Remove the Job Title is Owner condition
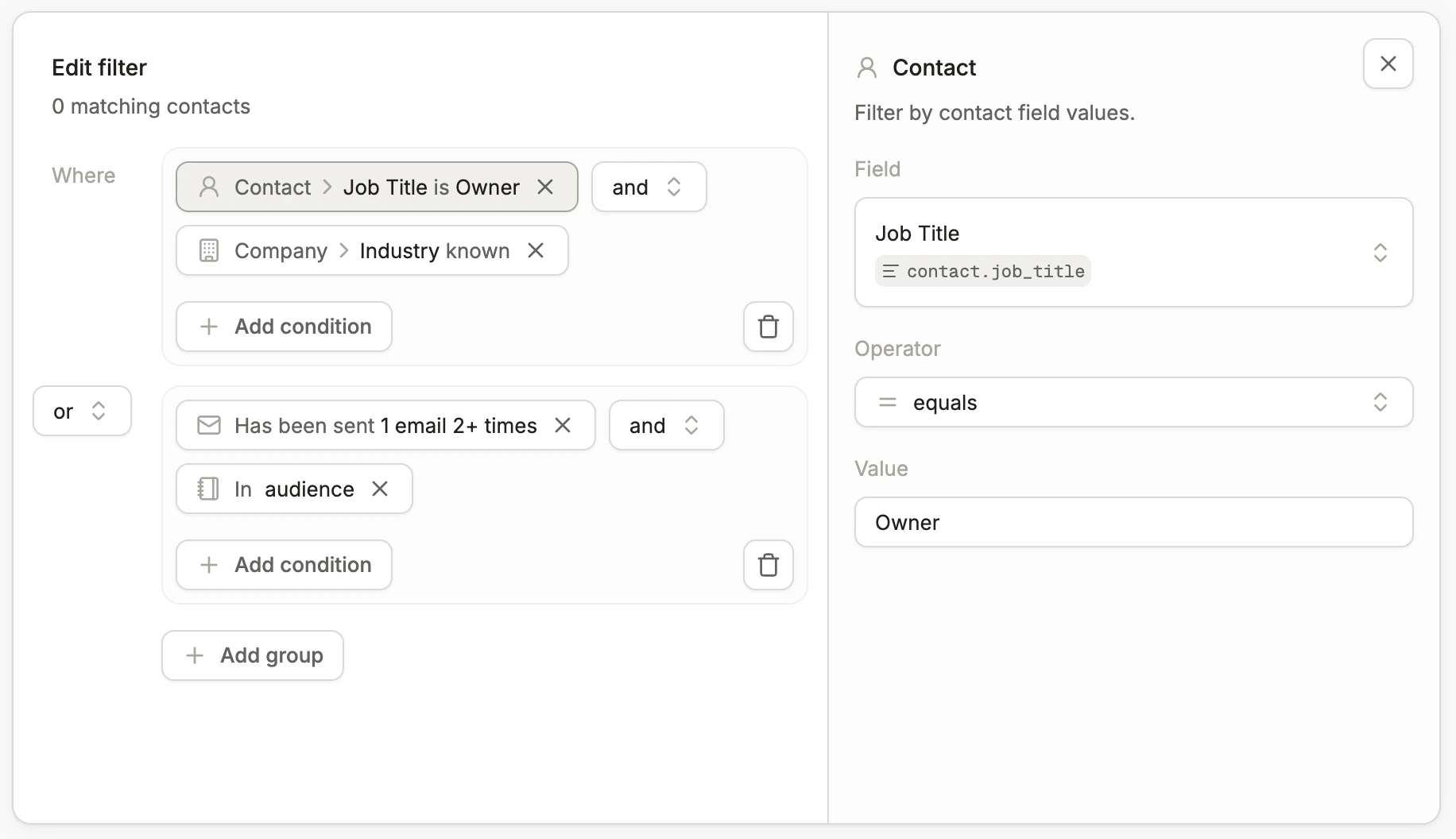The height and width of the screenshot is (839, 1456). [x=546, y=187]
